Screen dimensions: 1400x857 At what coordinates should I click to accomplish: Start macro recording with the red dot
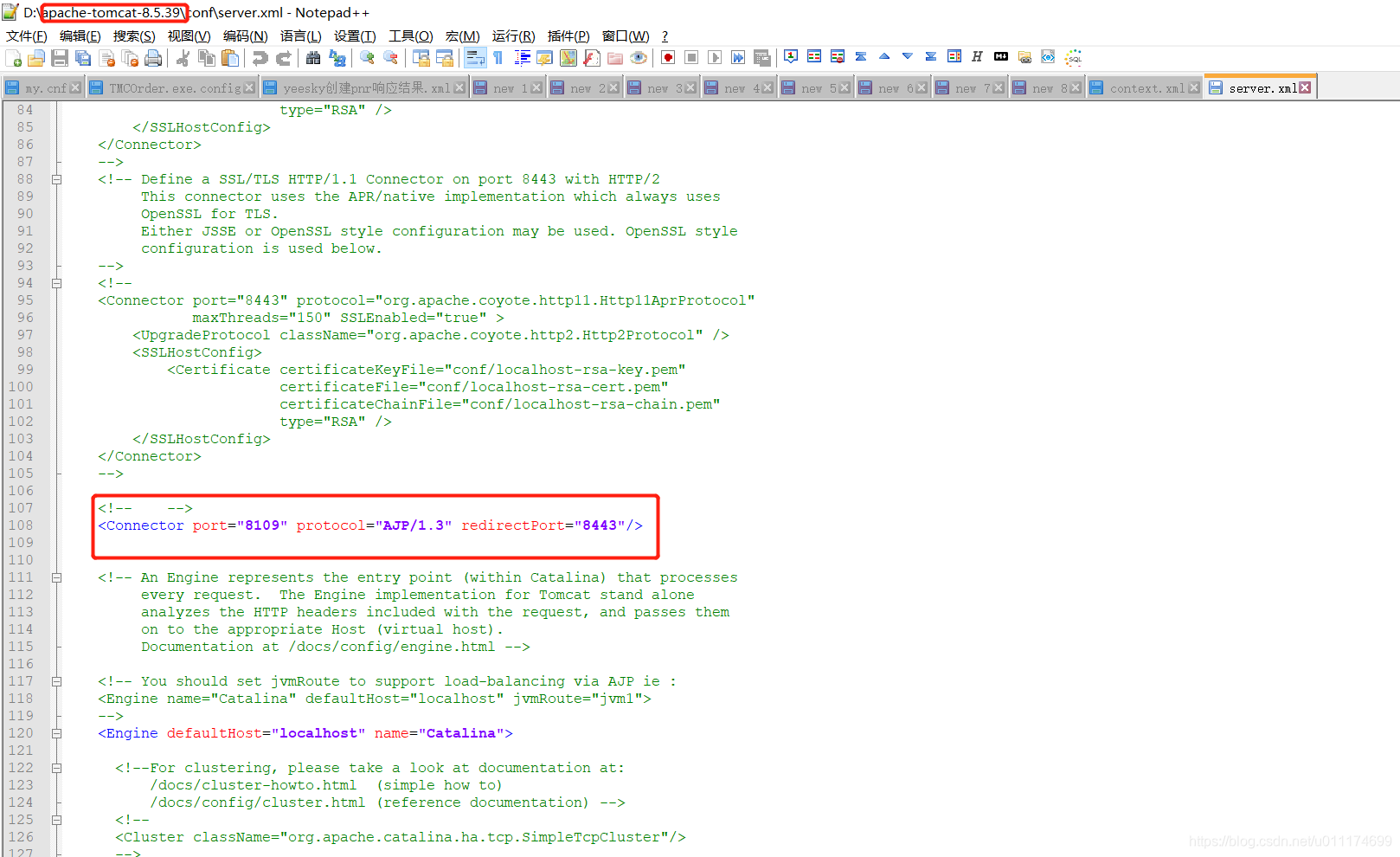point(668,58)
